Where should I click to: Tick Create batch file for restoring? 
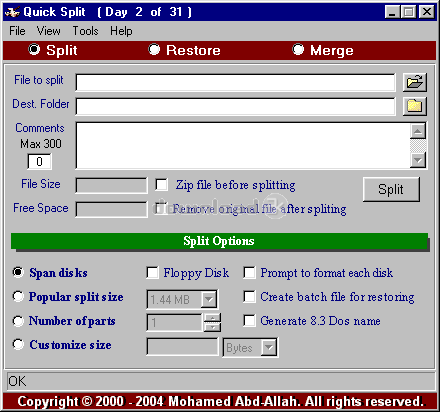click(249, 297)
